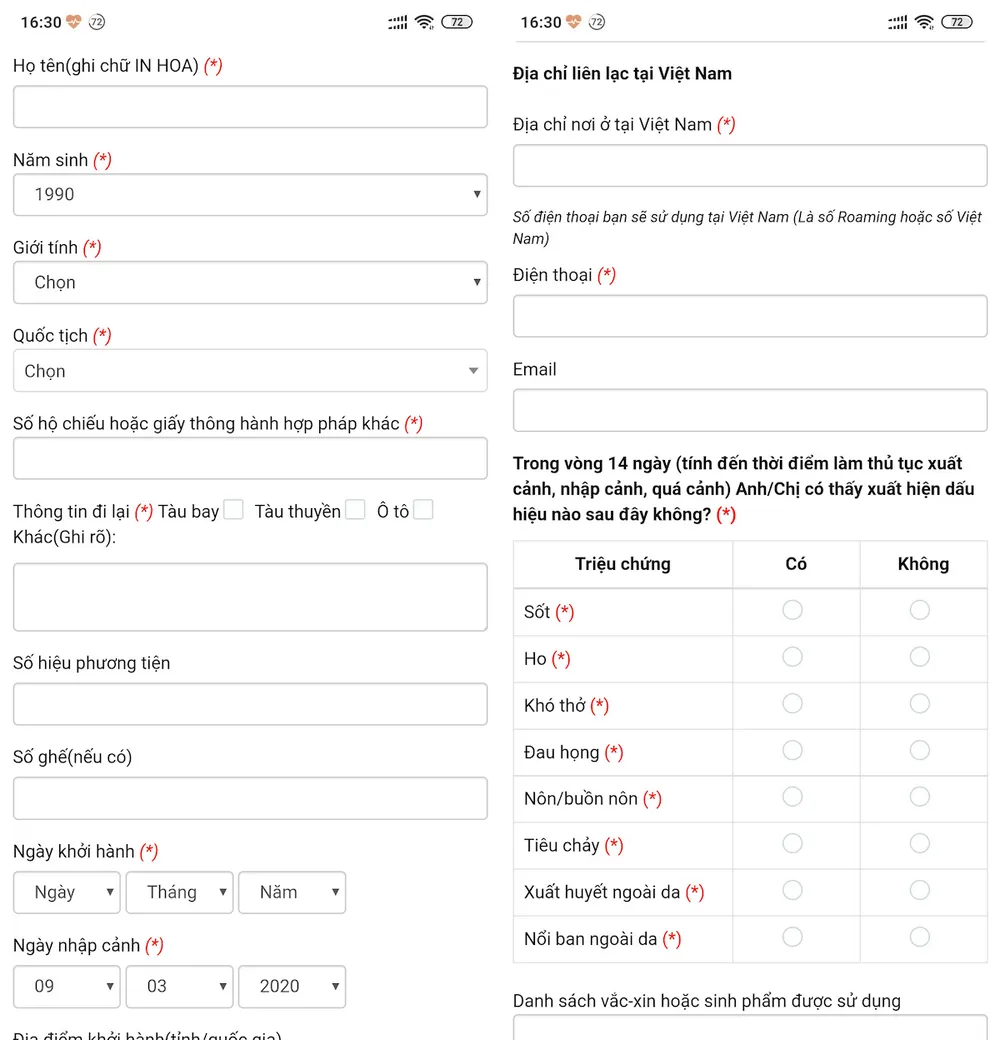Viewport: 1000px width, 1040px height.
Task: Open the Giới tính dropdown
Action: coord(250,283)
